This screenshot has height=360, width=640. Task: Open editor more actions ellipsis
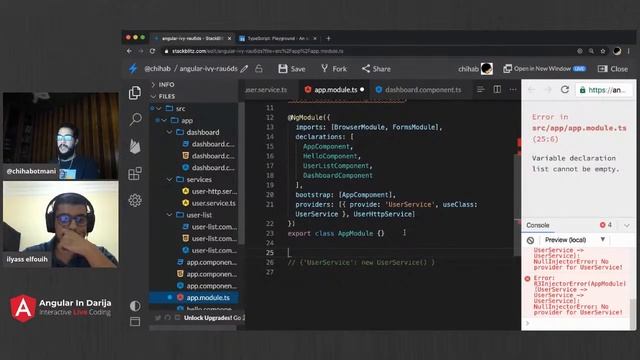(x=513, y=89)
